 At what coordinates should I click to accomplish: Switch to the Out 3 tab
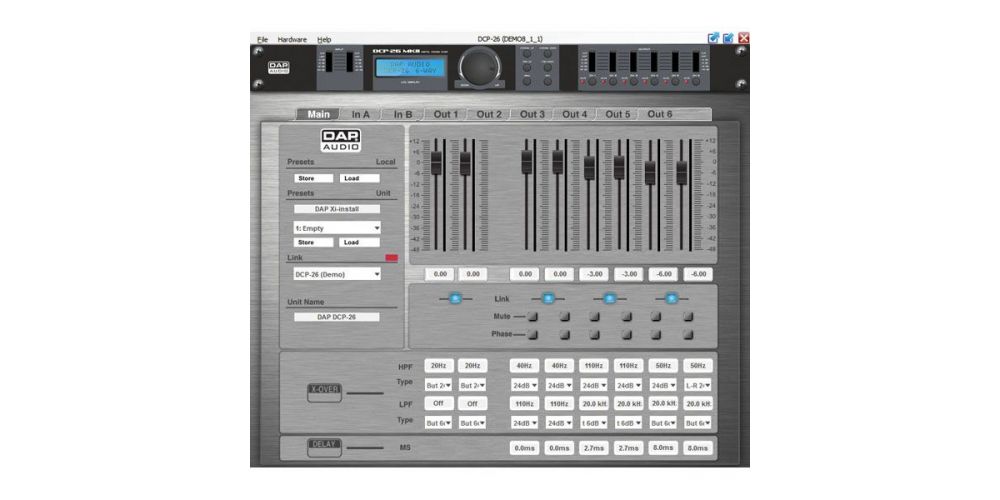pyautogui.click(x=532, y=114)
